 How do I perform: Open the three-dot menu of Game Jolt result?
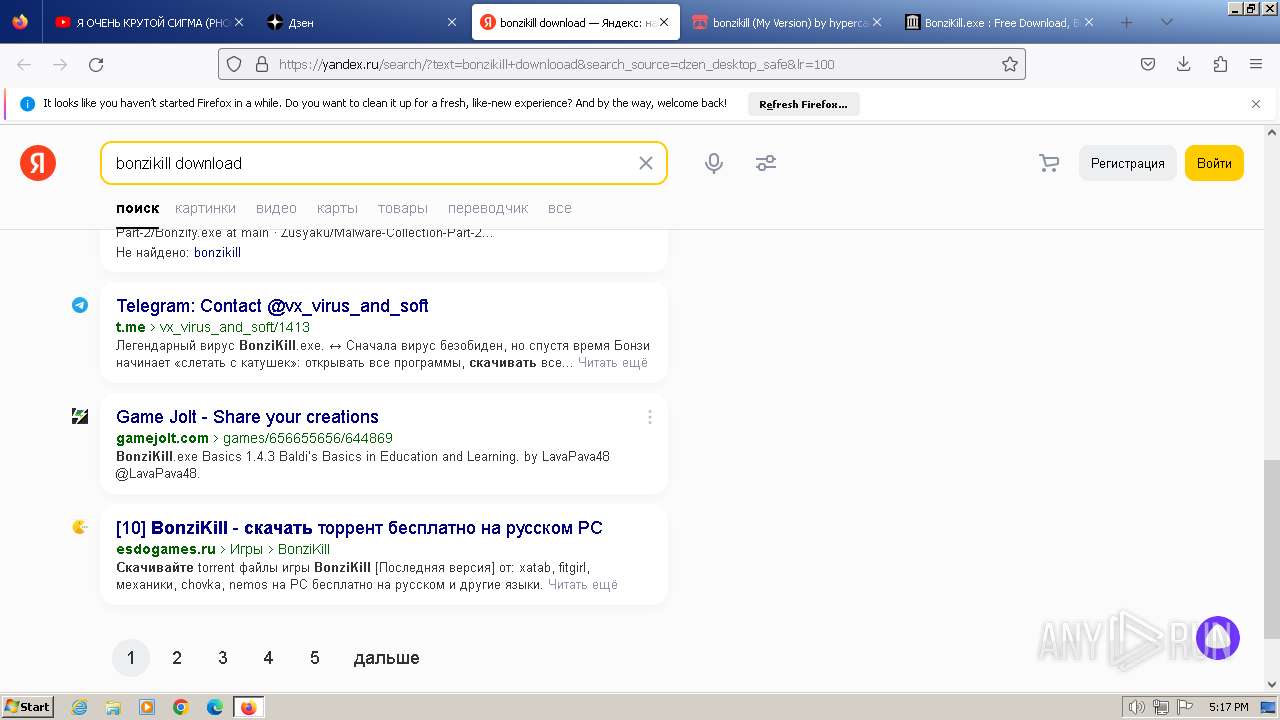point(650,417)
